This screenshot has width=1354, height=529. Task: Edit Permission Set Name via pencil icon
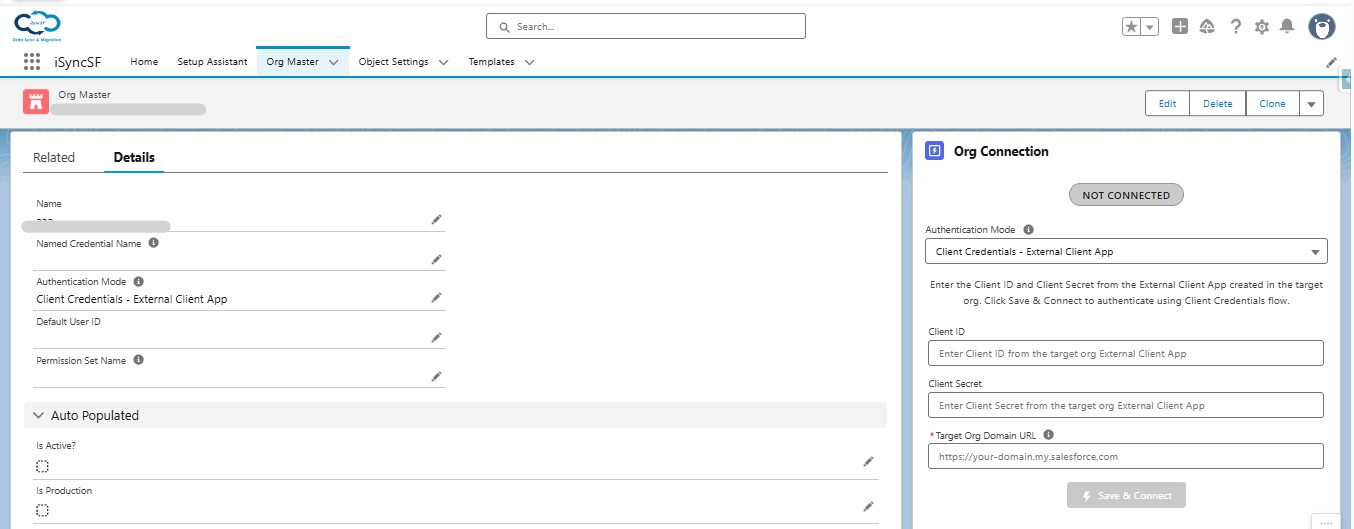pyautogui.click(x=436, y=377)
